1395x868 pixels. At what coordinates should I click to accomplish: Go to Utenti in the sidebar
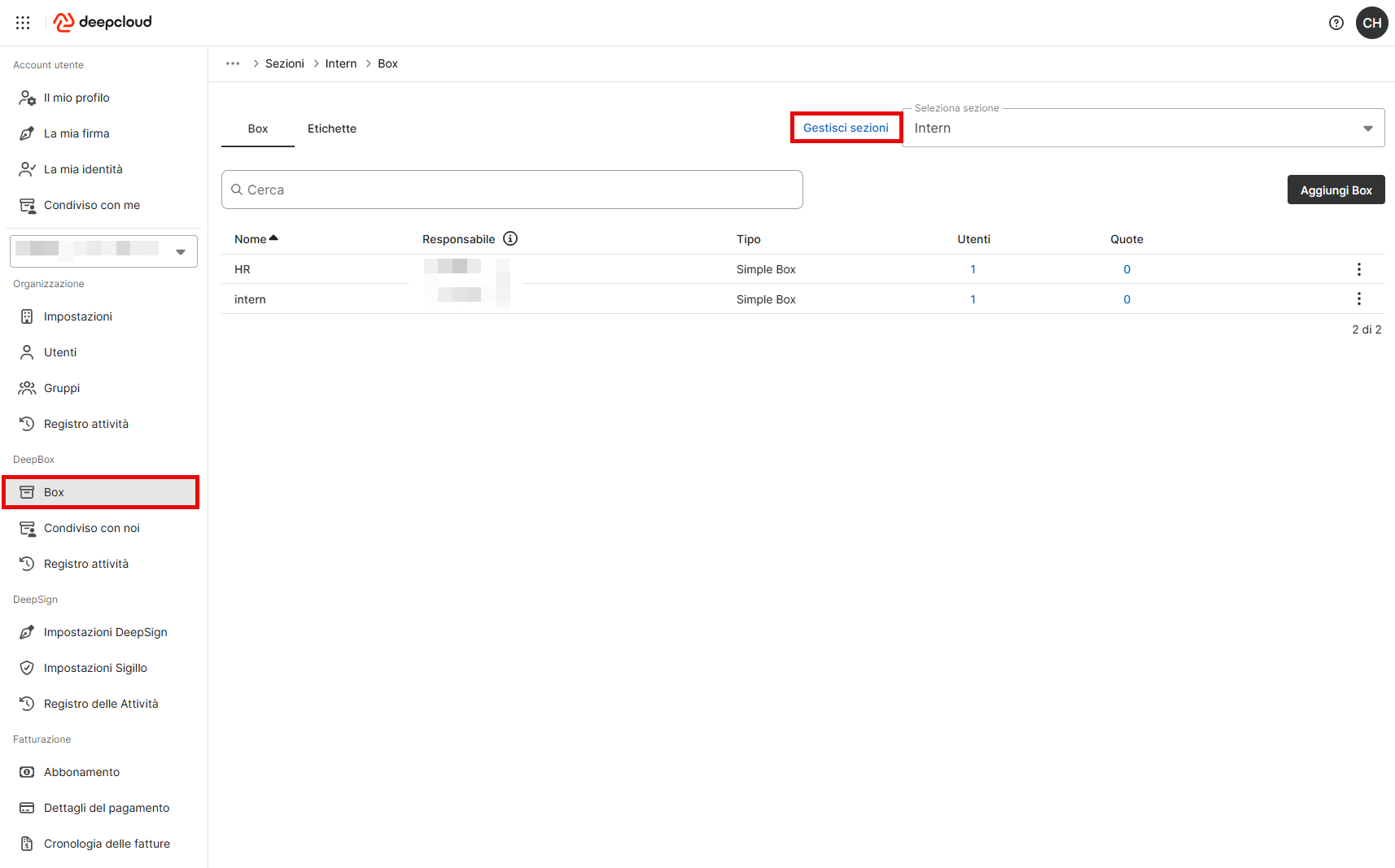pyautogui.click(x=60, y=352)
